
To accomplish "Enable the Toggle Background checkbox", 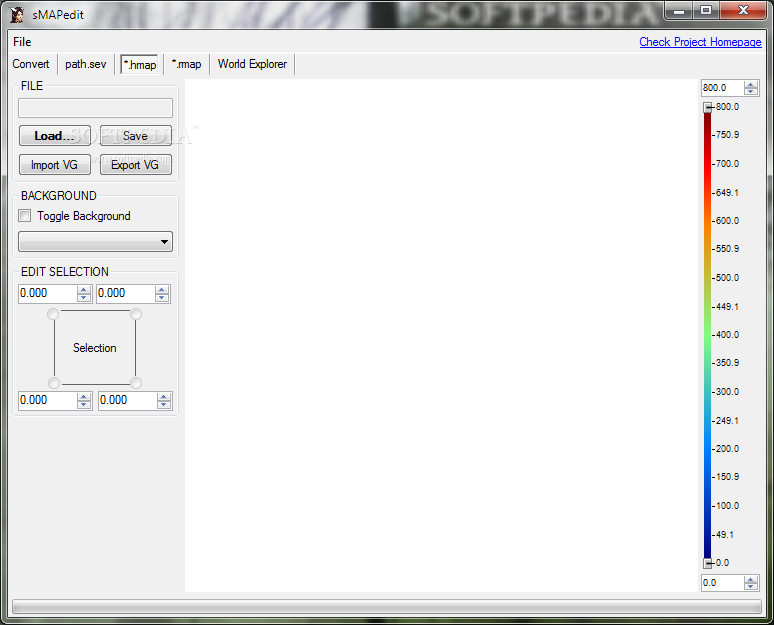I will (x=25, y=216).
